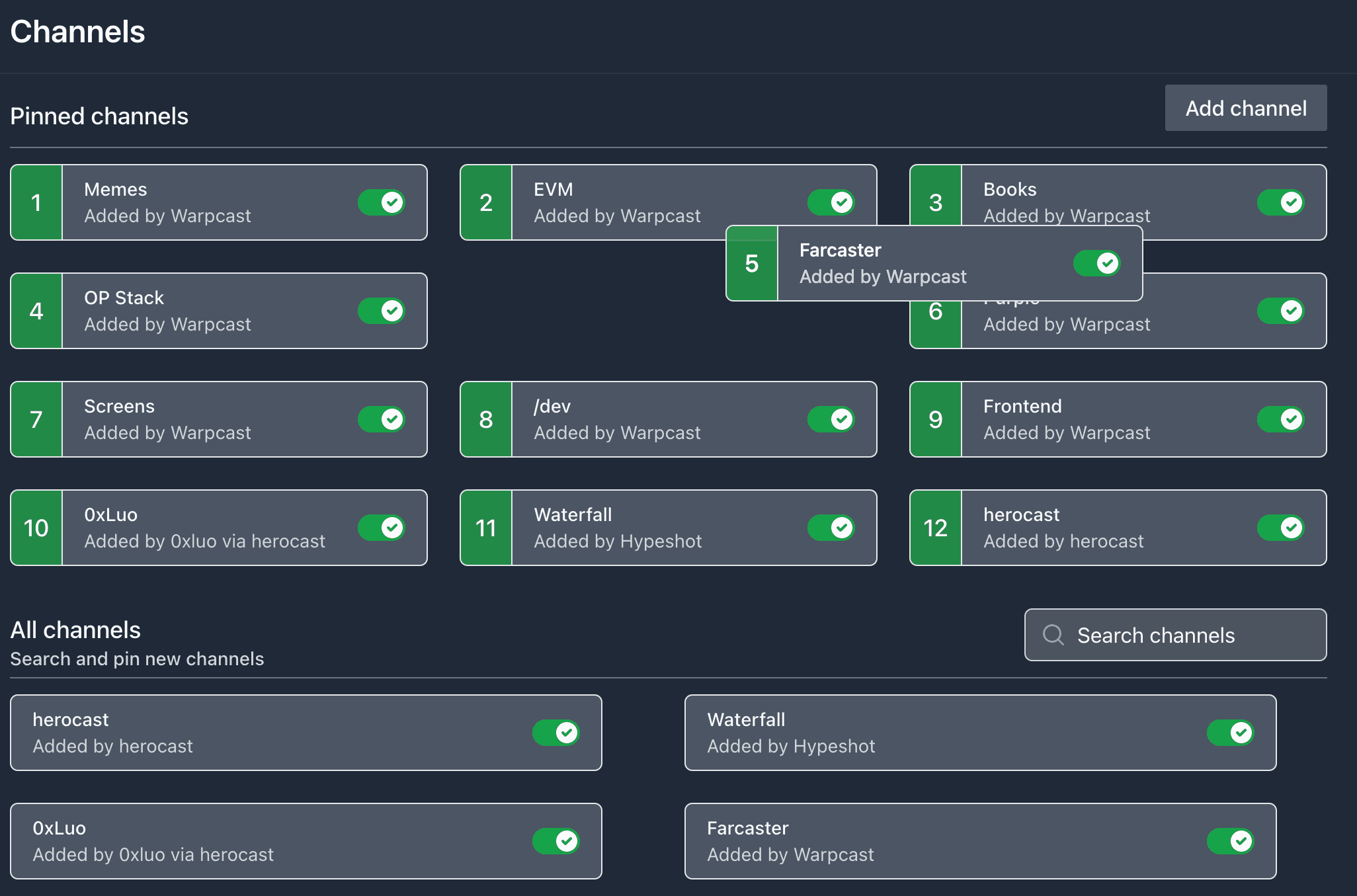Click the Channels page title
The image size is (1357, 896).
pos(77,32)
